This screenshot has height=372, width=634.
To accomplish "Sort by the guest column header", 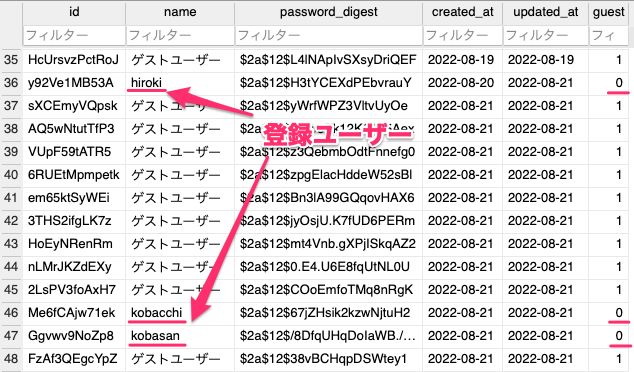I will coord(609,12).
